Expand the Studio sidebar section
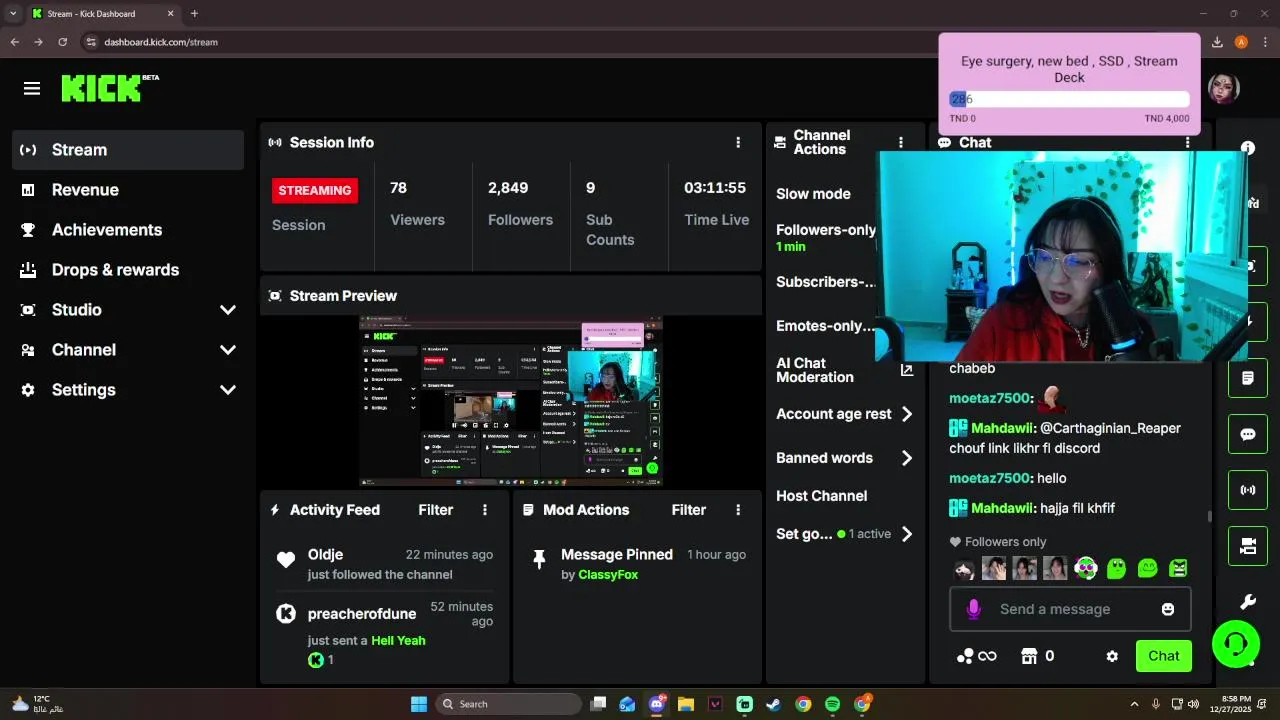The height and width of the screenshot is (720, 1280). (228, 310)
